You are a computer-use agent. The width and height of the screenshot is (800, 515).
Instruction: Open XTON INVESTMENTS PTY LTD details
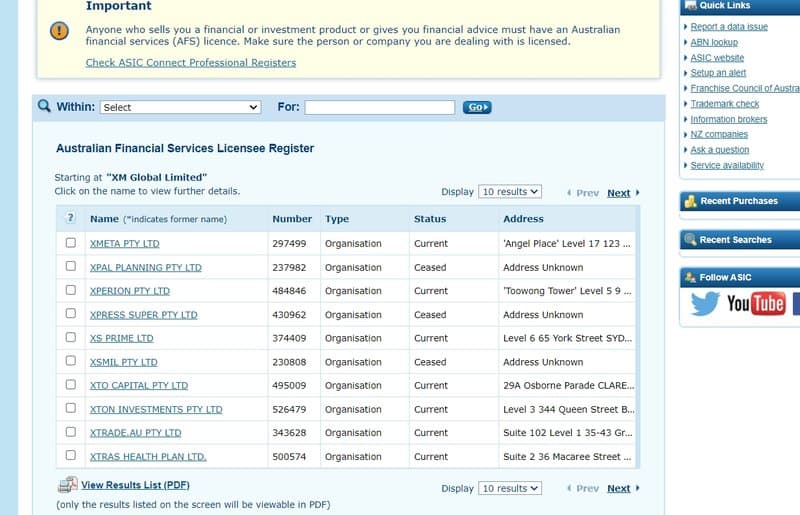156,409
